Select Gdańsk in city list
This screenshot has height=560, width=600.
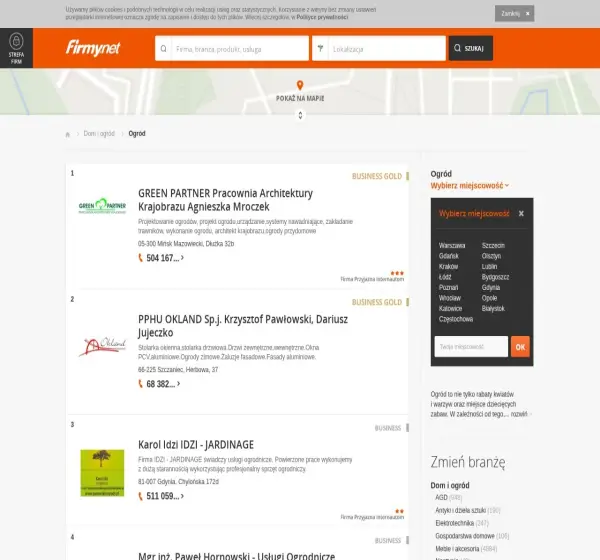(448, 256)
